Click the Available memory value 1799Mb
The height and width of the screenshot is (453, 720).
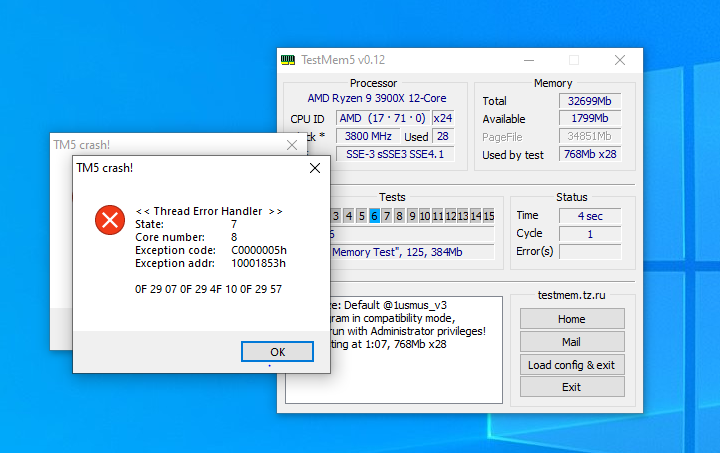(x=590, y=118)
